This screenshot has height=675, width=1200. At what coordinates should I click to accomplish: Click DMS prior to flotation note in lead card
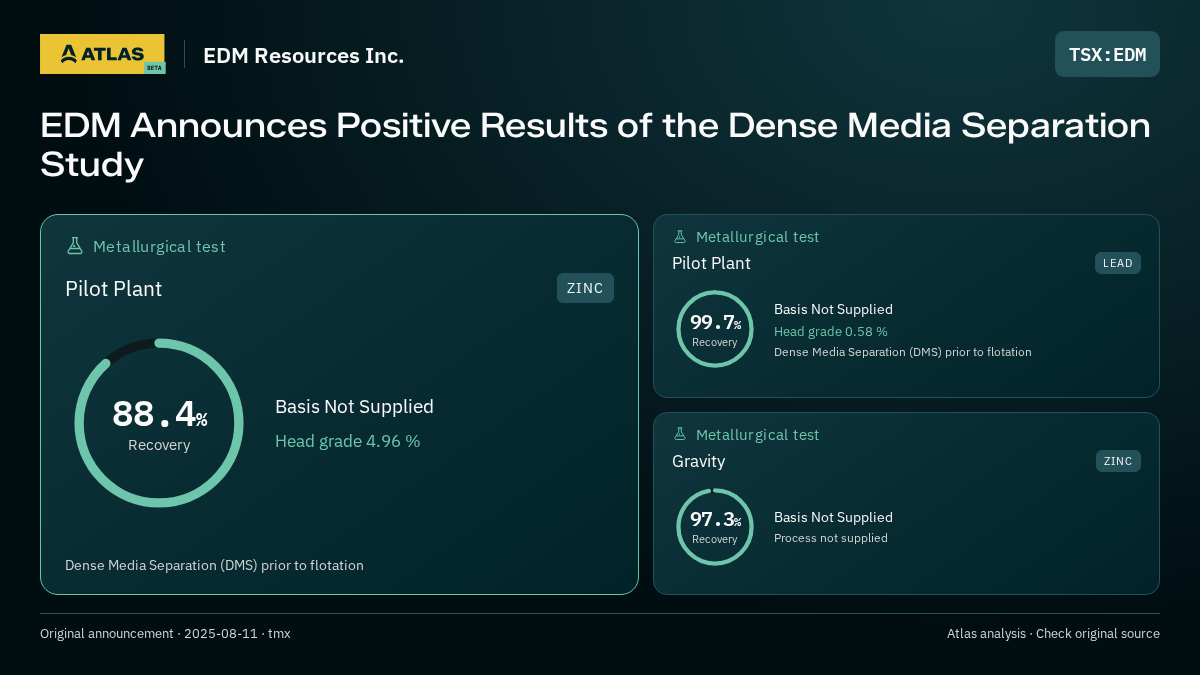click(x=903, y=352)
